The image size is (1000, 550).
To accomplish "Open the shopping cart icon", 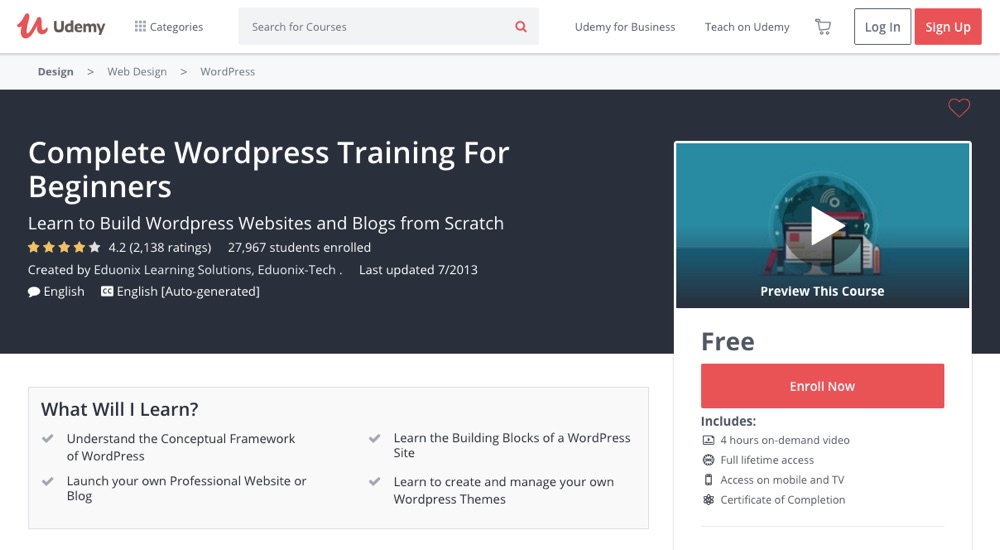I will 823,27.
